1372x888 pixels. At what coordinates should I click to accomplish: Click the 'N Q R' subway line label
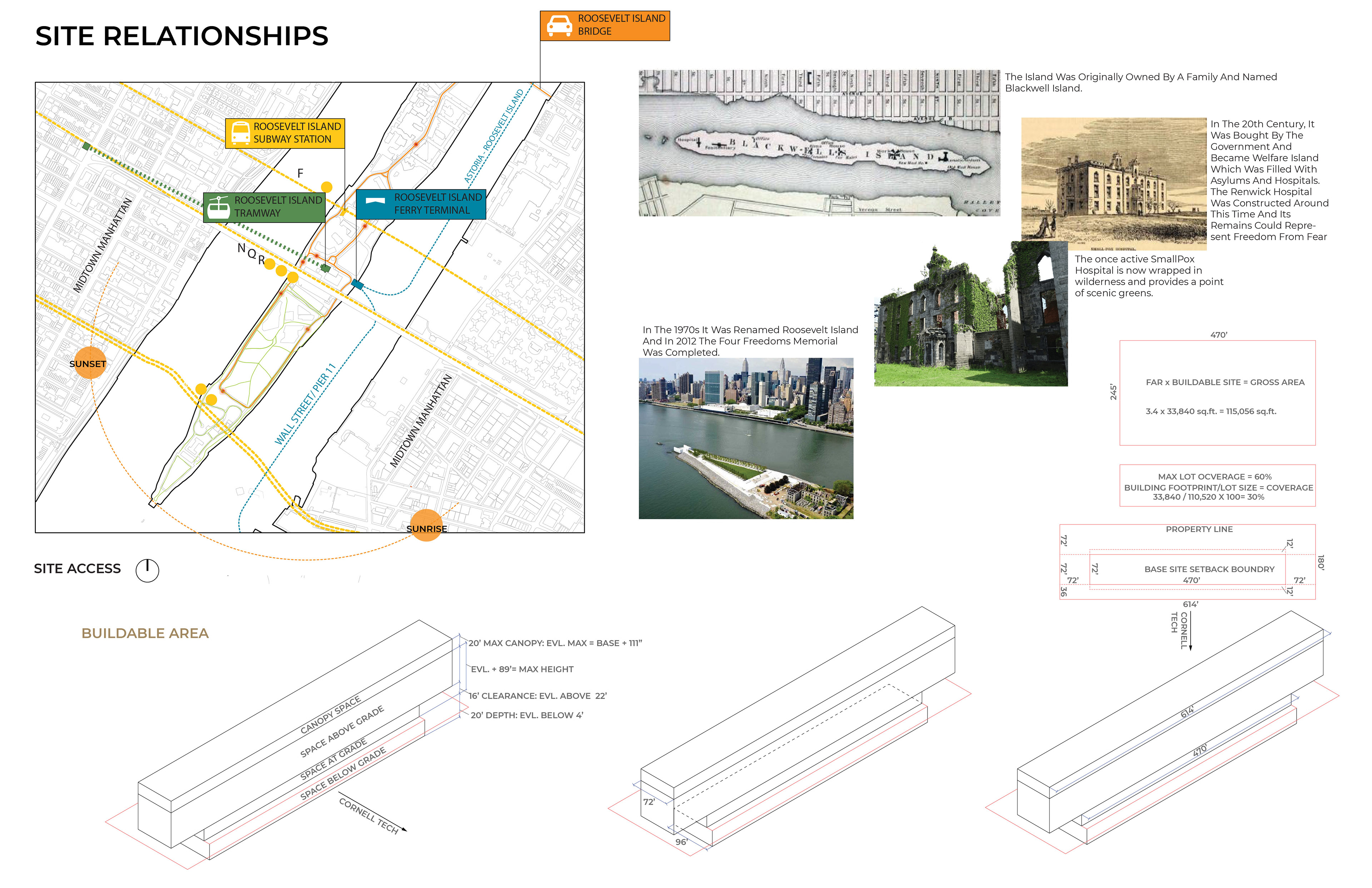251,254
